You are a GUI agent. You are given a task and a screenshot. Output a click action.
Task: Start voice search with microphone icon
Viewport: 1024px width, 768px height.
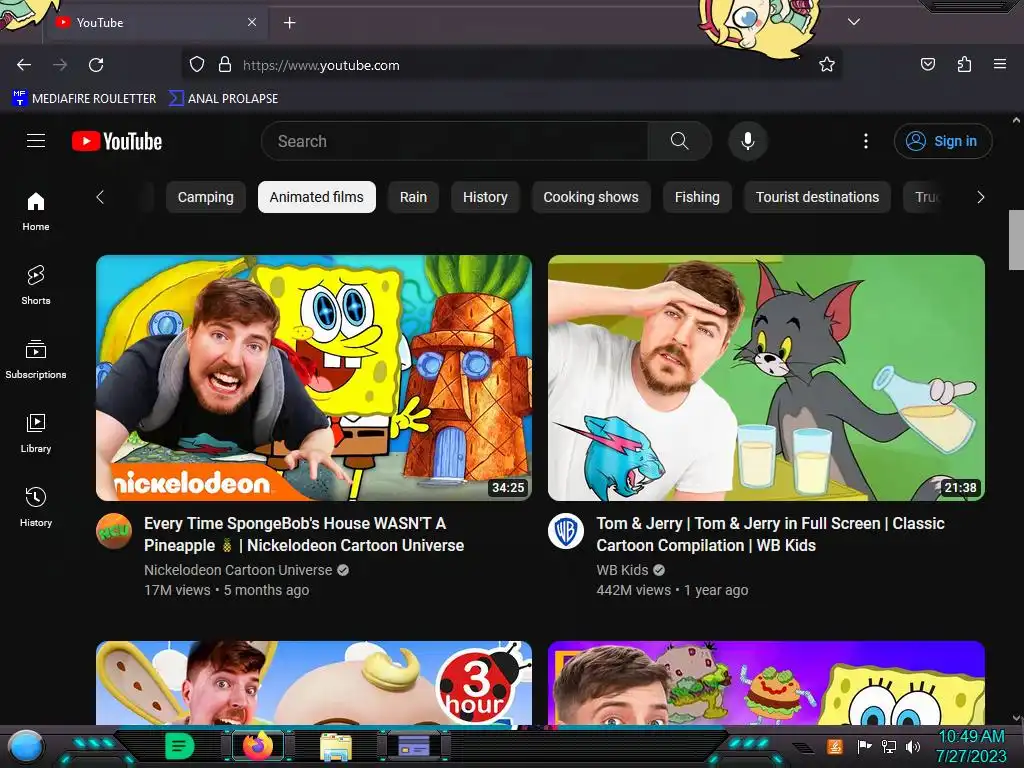(x=748, y=141)
